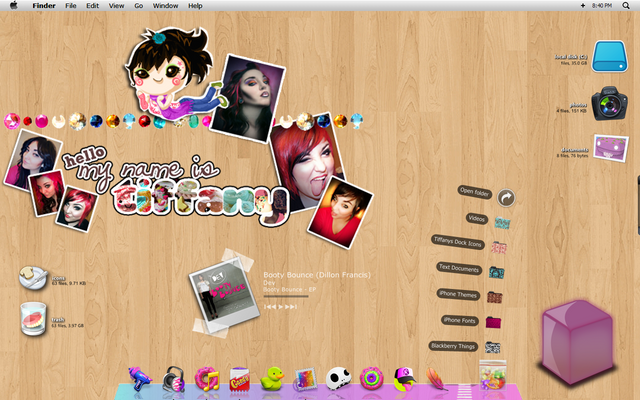Image resolution: width=640 pixels, height=400 pixels.
Task: Open the trash glass icon
Action: [33, 318]
